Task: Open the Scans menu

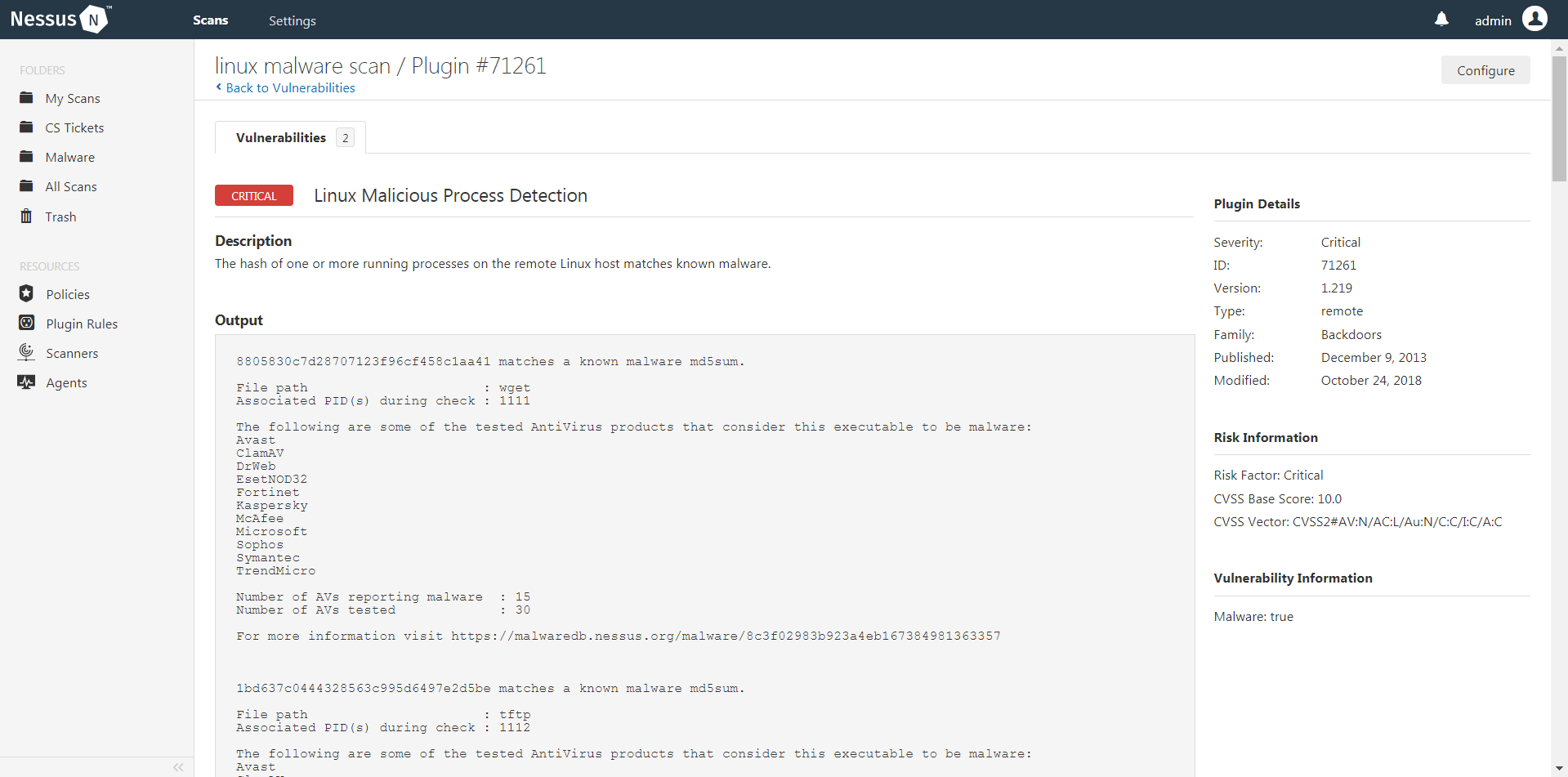Action: coord(211,20)
